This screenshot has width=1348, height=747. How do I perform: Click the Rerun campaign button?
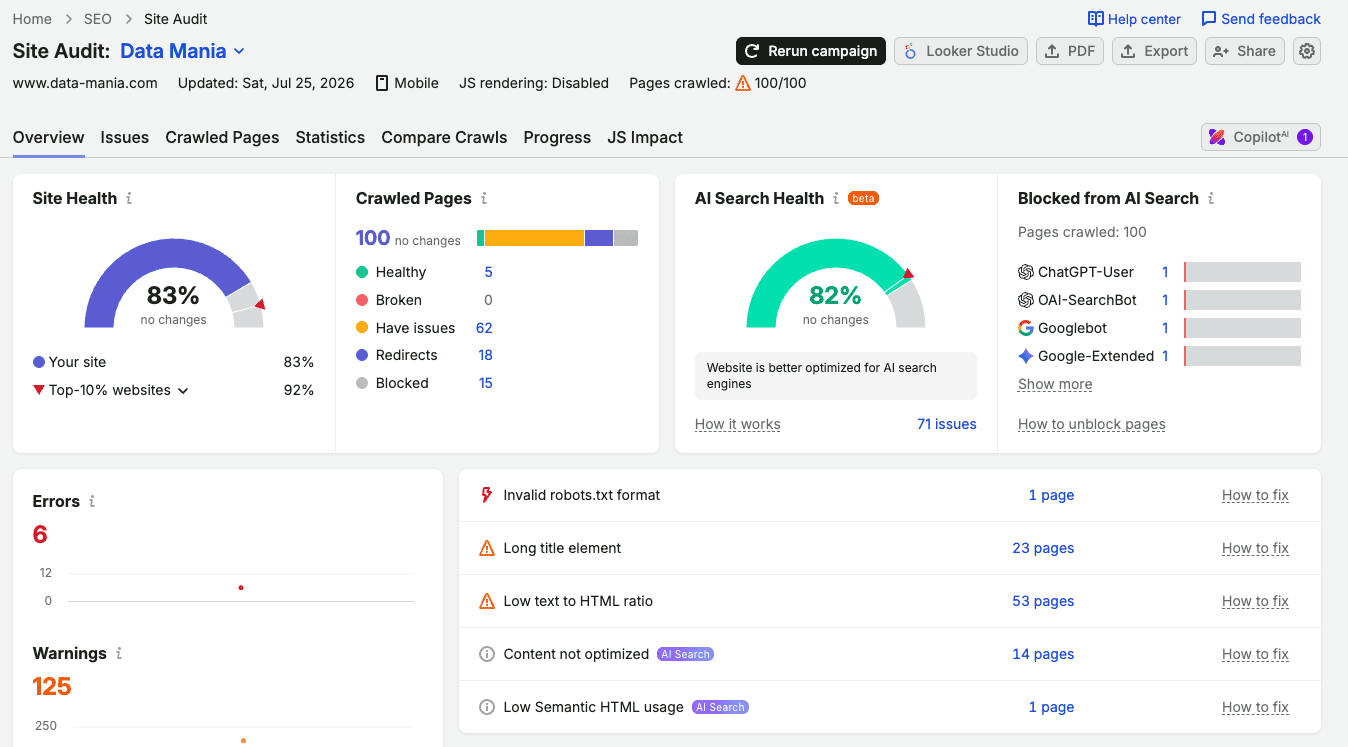click(x=811, y=51)
